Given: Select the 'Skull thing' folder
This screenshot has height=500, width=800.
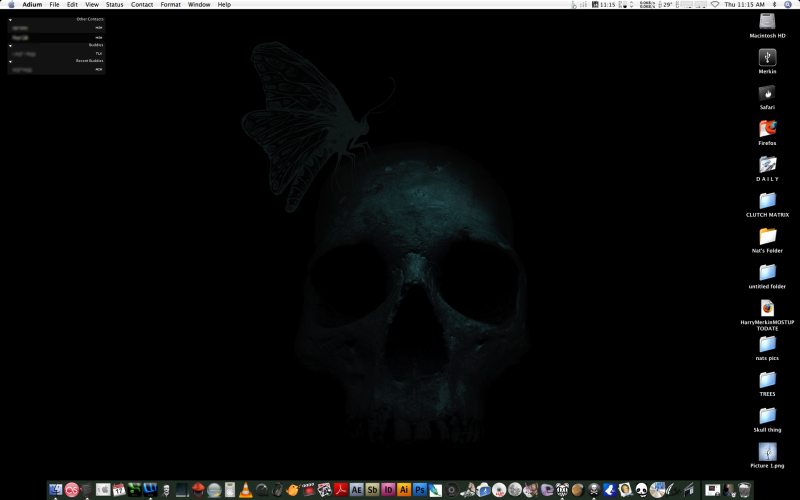Looking at the screenshot, I should click(767, 415).
